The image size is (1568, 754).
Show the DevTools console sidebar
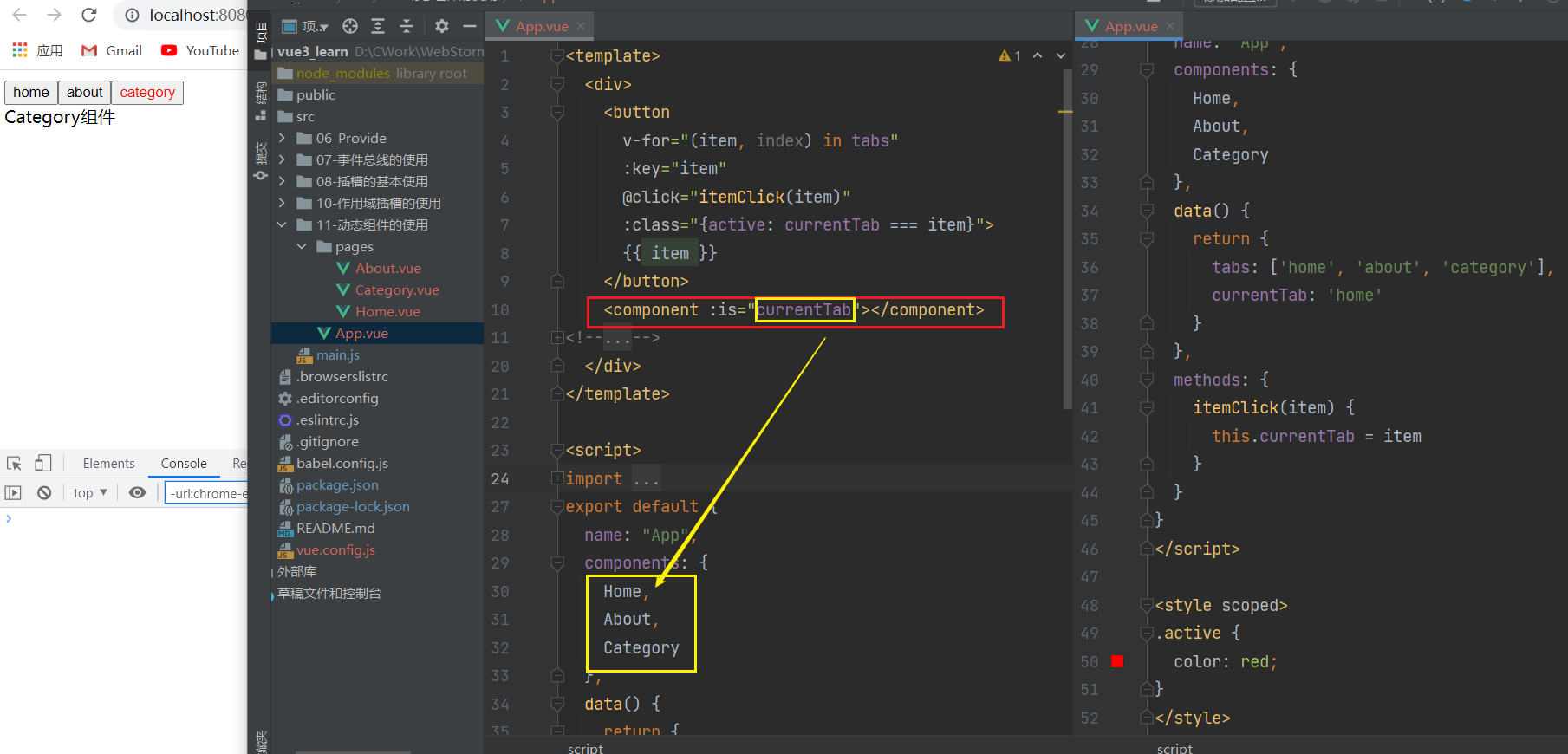click(13, 493)
